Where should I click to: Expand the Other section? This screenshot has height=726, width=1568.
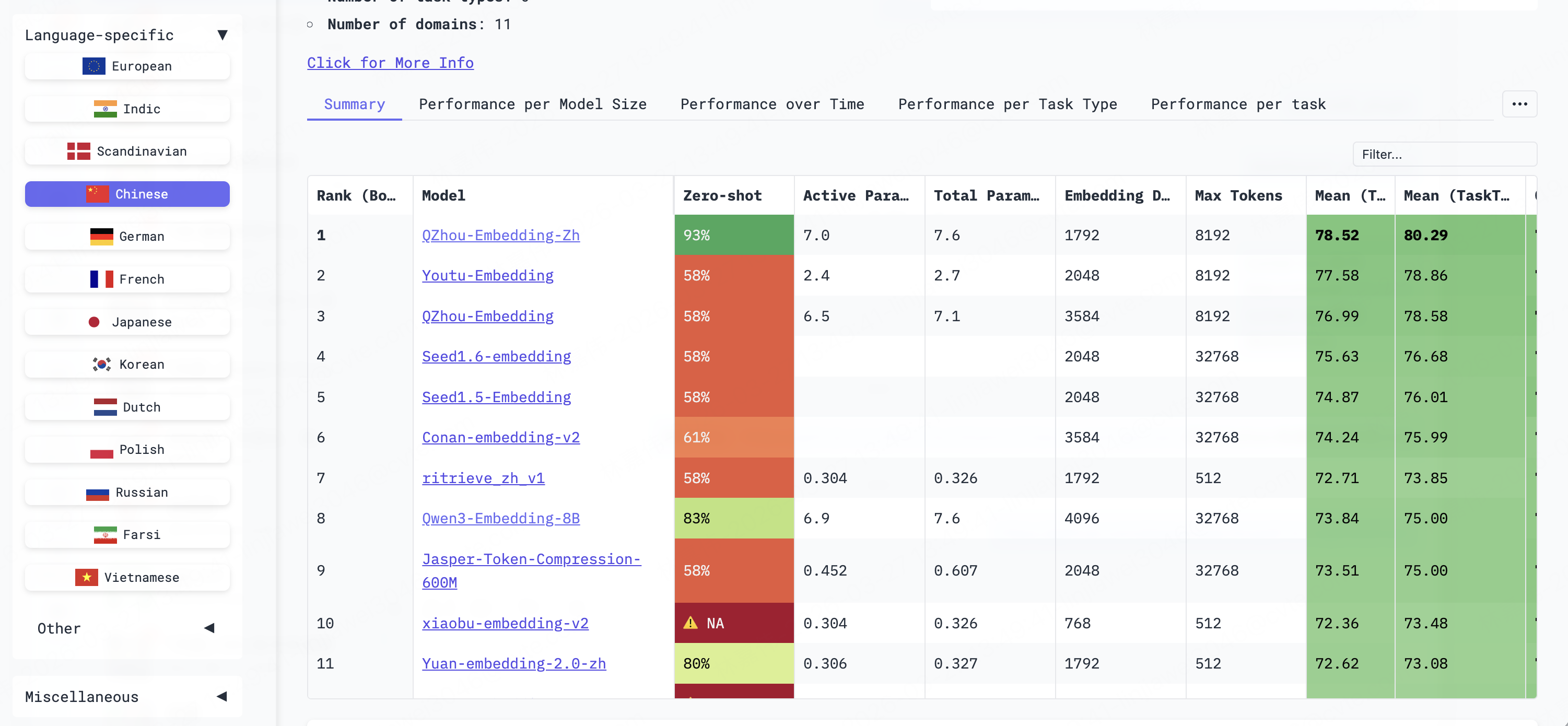pos(209,628)
